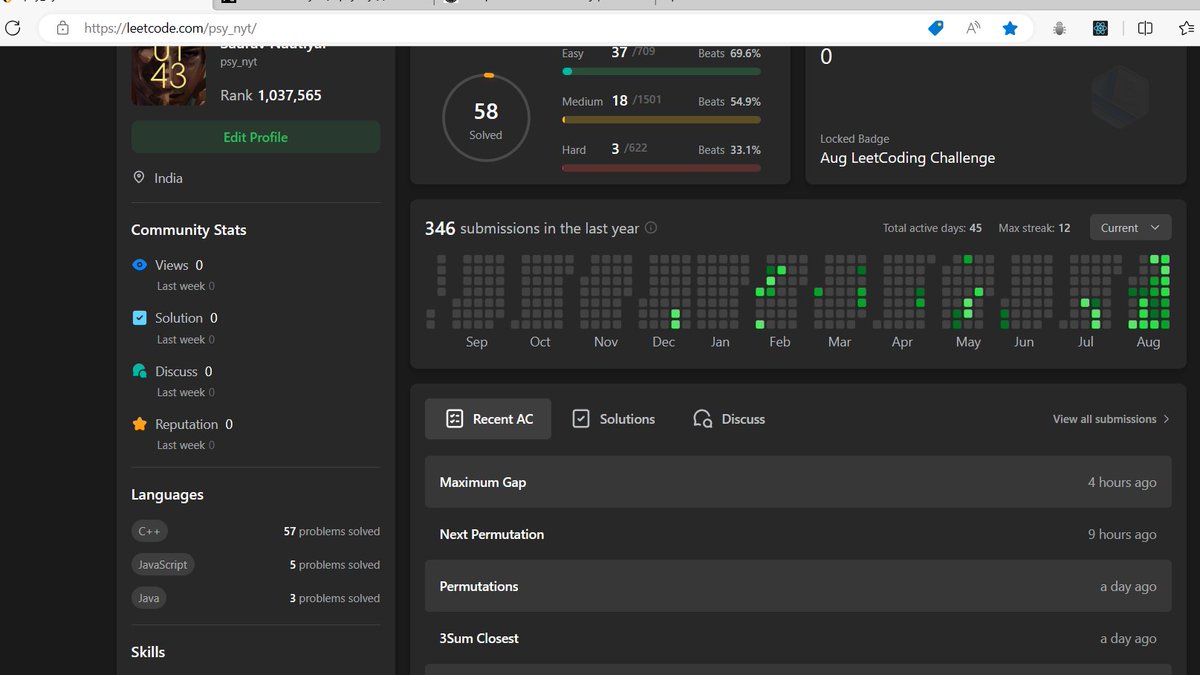Click the location pin icon beside India
The height and width of the screenshot is (675, 1200).
[x=139, y=177]
